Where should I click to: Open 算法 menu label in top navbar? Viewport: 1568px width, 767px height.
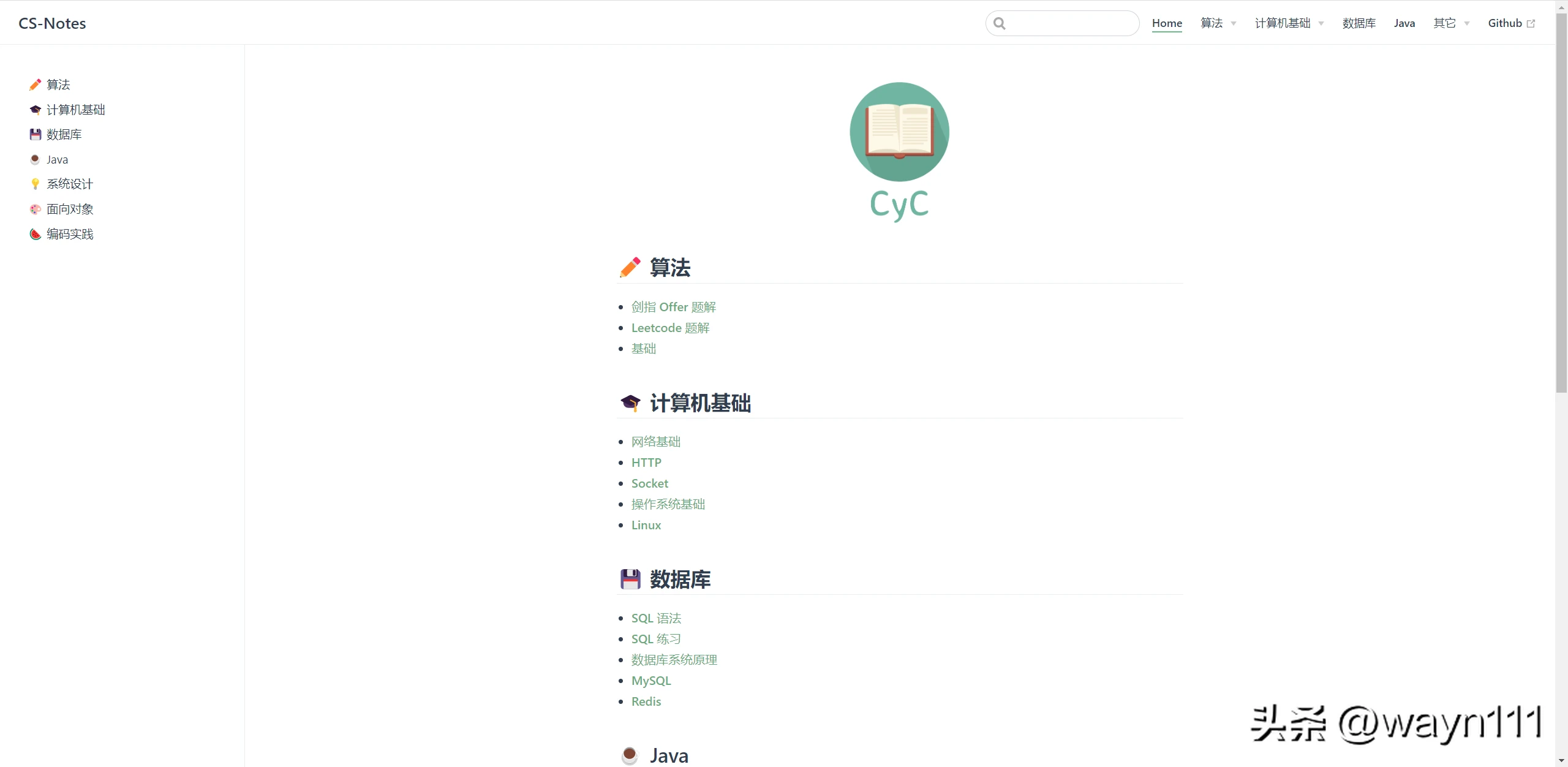tap(1212, 23)
